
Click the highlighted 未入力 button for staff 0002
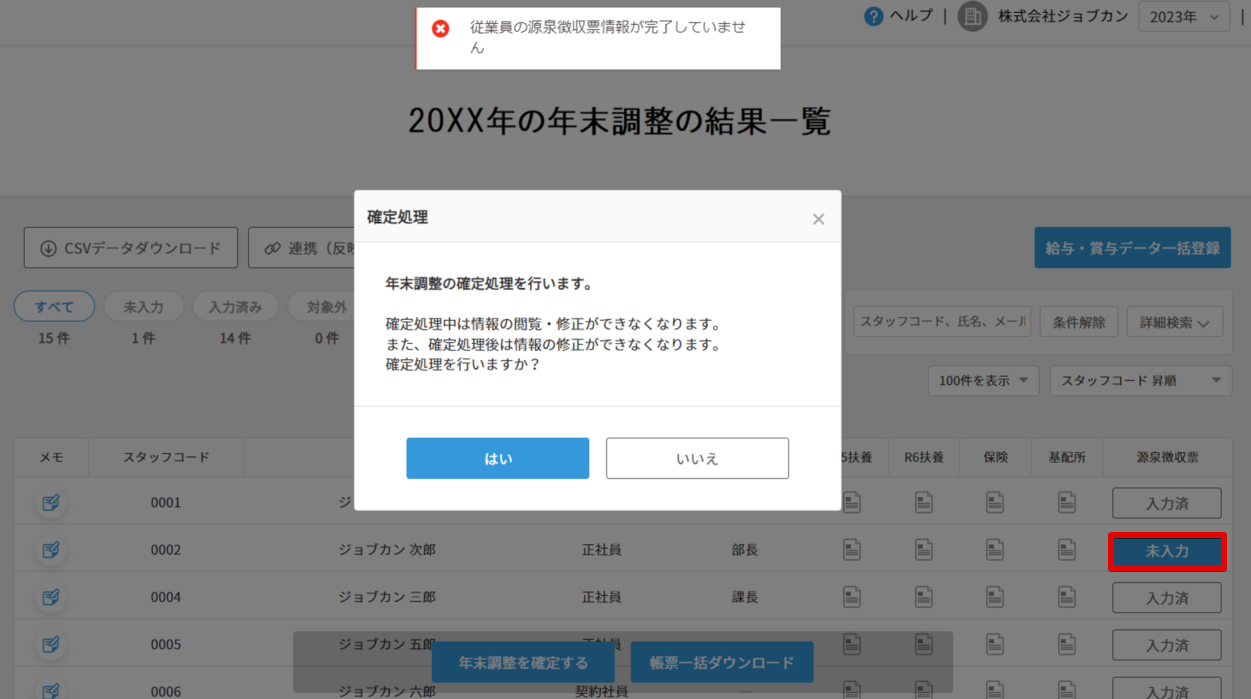tap(1166, 551)
